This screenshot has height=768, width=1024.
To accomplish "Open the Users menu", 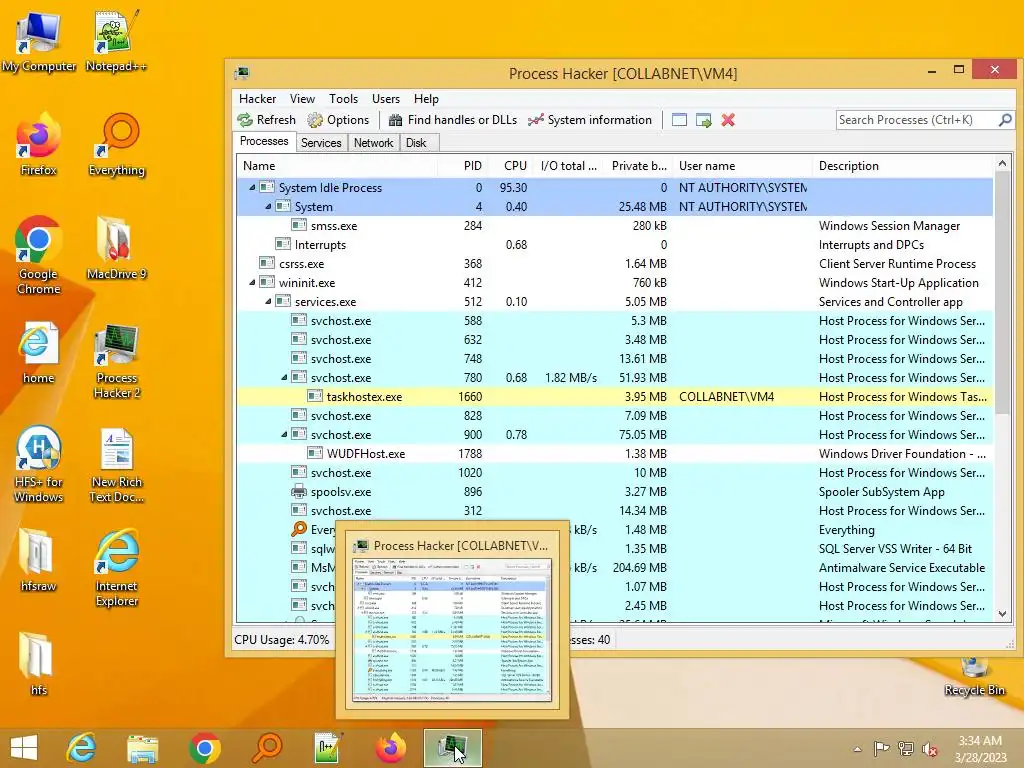I will [x=386, y=99].
